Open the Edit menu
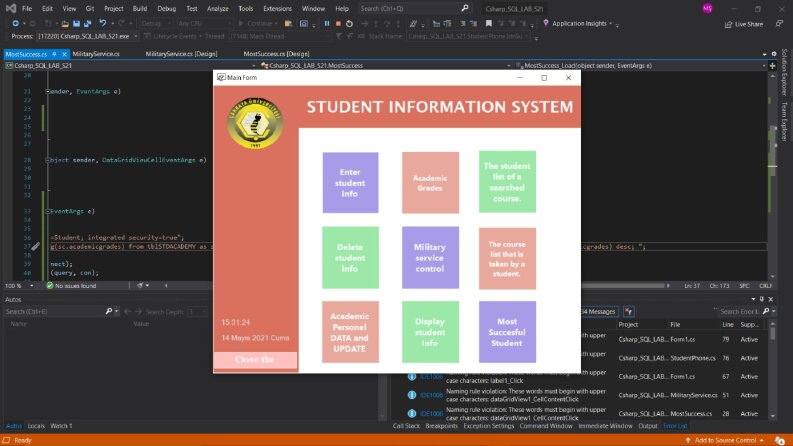The height and width of the screenshot is (446, 793). coord(47,9)
